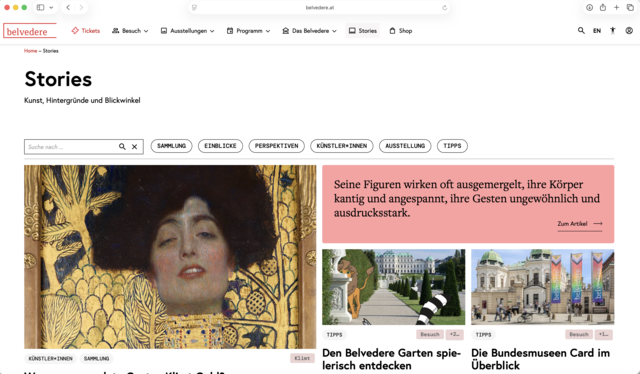
Task: Open a new tab with the plus icon
Action: pyautogui.click(x=616, y=7)
